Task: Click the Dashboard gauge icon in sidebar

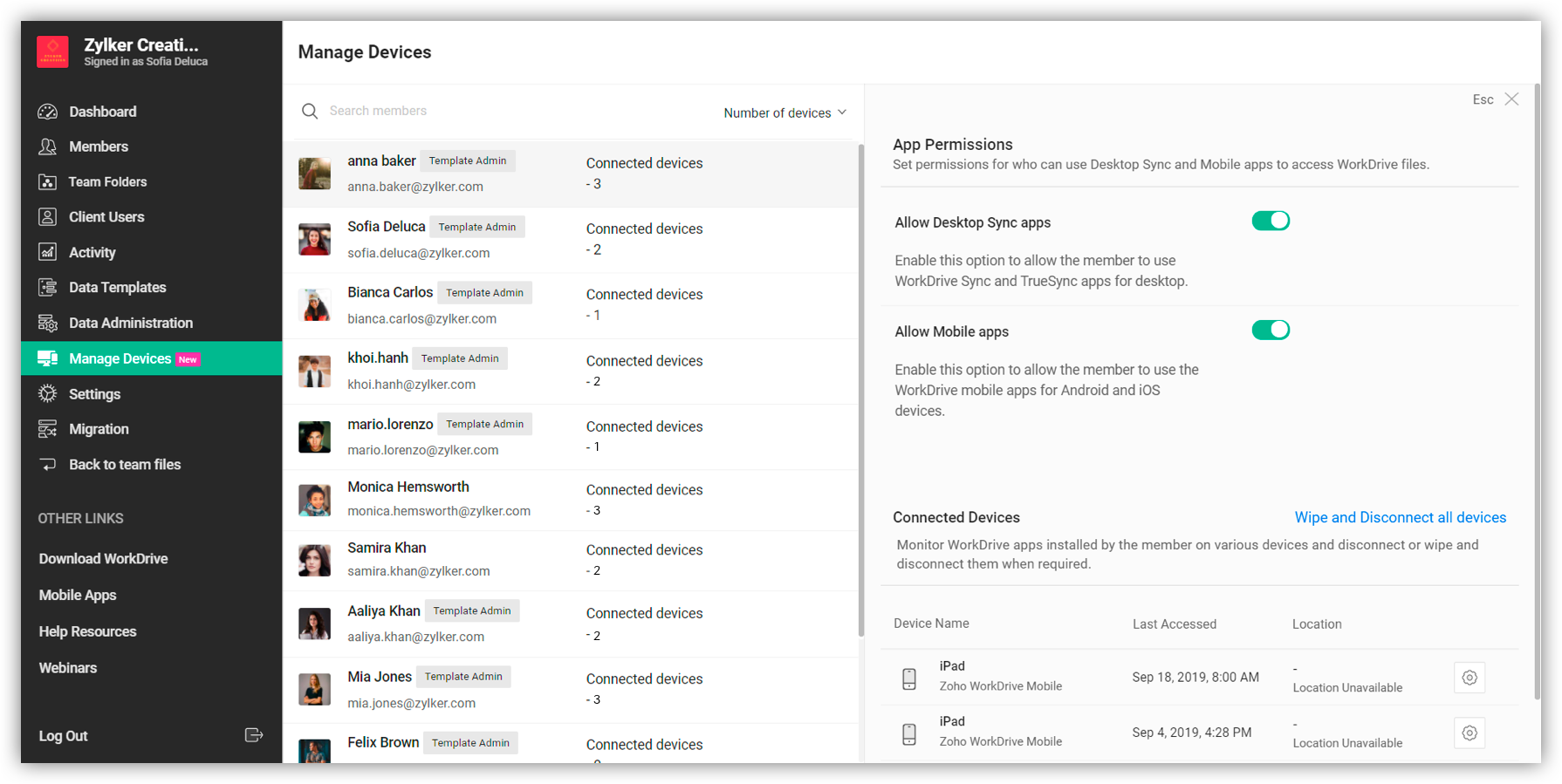Action: [48, 112]
